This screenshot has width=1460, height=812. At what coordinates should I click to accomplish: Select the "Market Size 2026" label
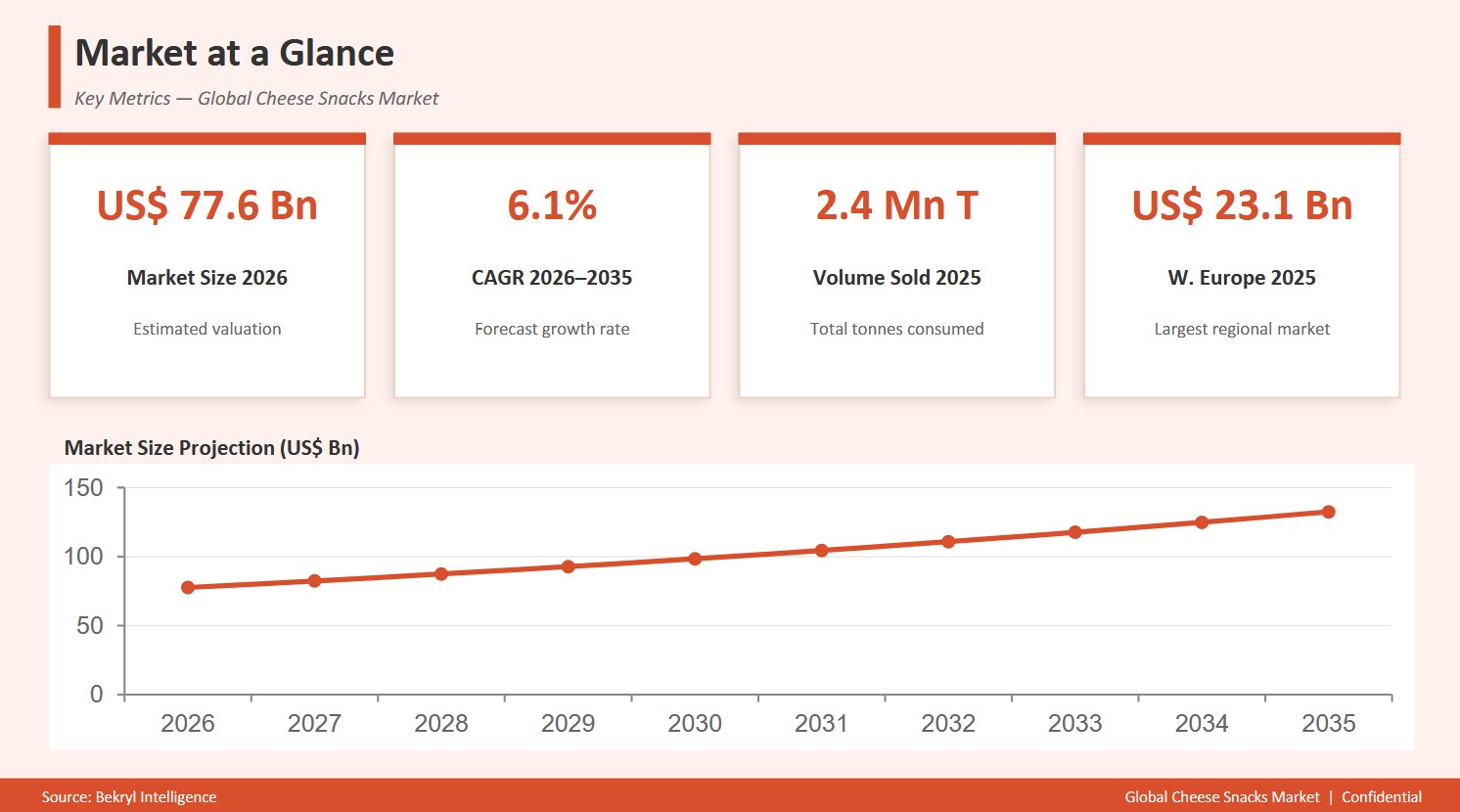pyautogui.click(x=207, y=278)
